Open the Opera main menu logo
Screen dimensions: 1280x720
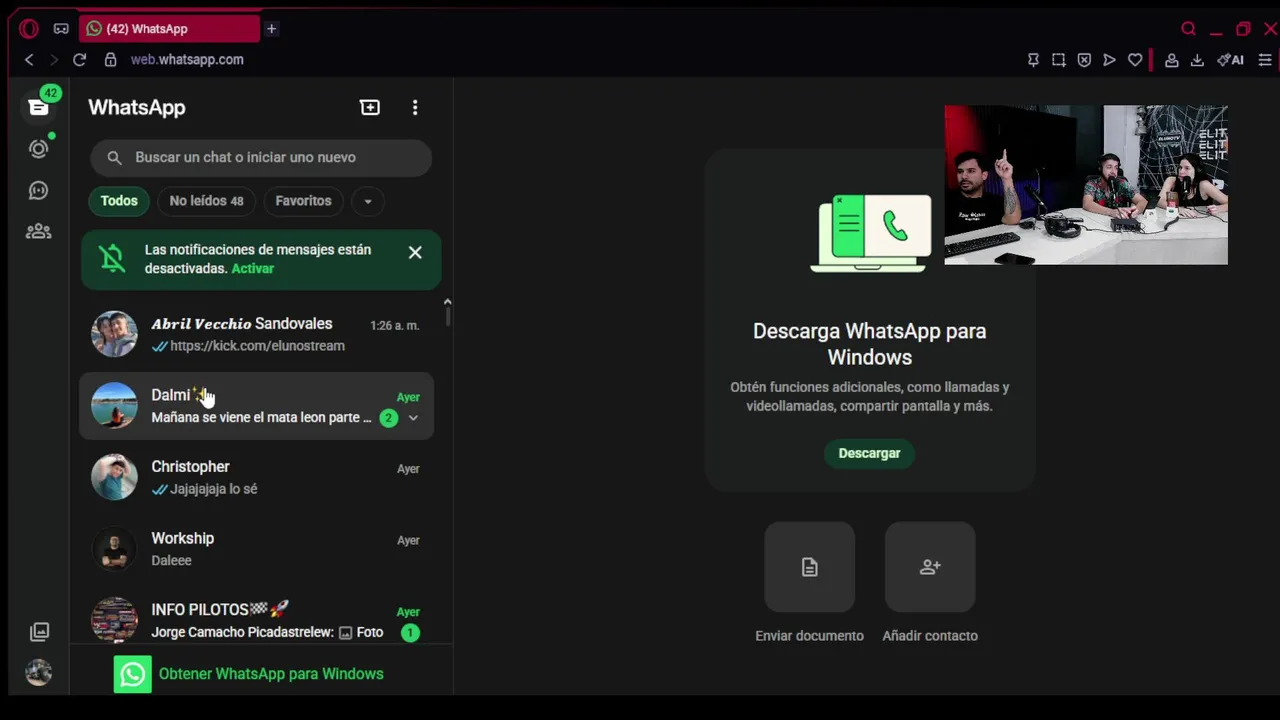click(29, 29)
